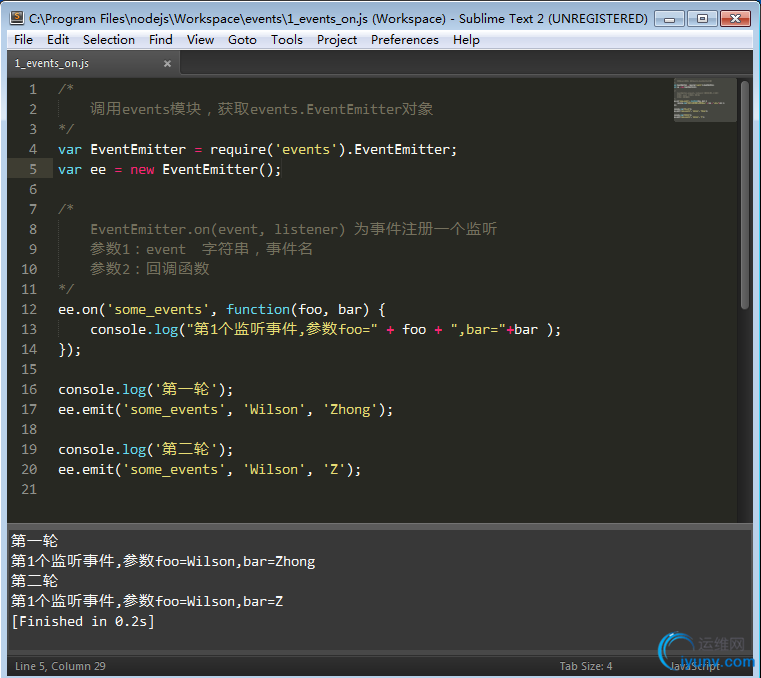
Task: Click 'Wilson' string on line 20
Action: tap(274, 470)
